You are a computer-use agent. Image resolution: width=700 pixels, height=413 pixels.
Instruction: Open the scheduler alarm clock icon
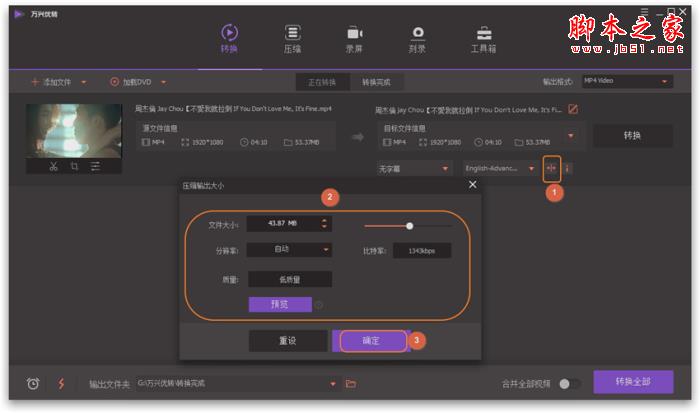33,383
